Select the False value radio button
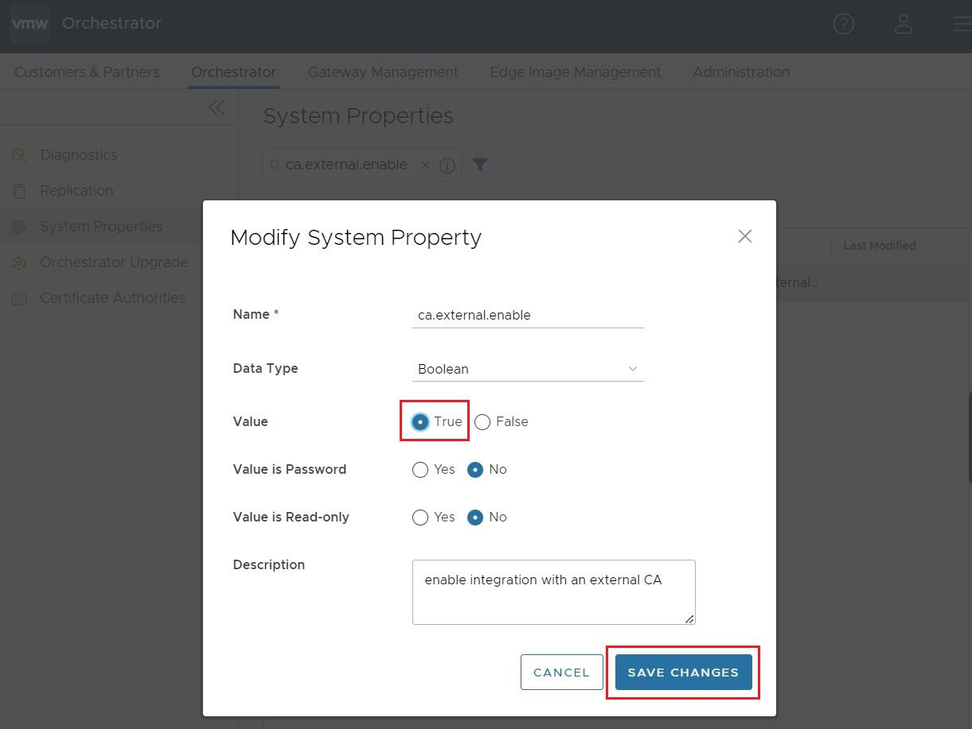The image size is (972, 729). point(483,422)
